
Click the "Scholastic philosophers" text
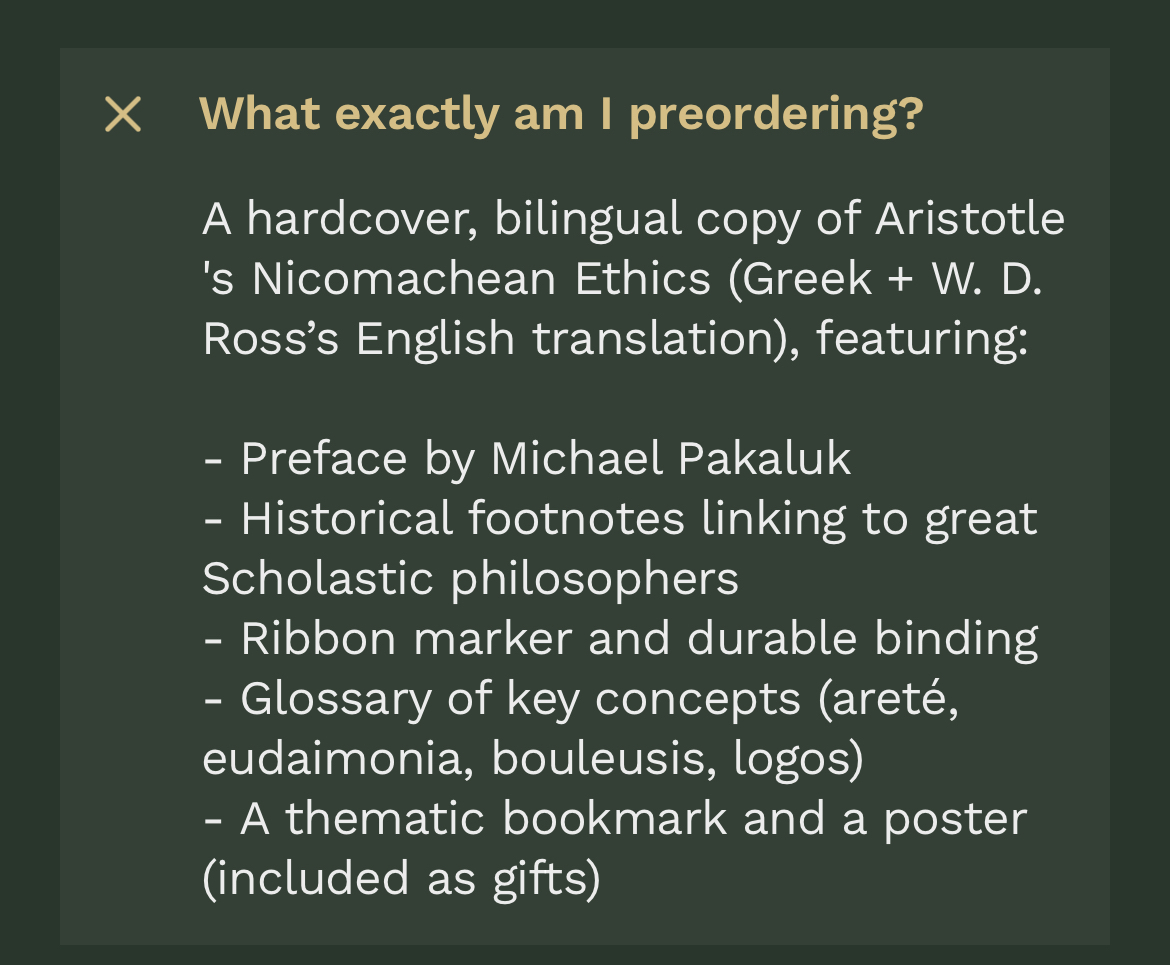pyautogui.click(x=470, y=579)
